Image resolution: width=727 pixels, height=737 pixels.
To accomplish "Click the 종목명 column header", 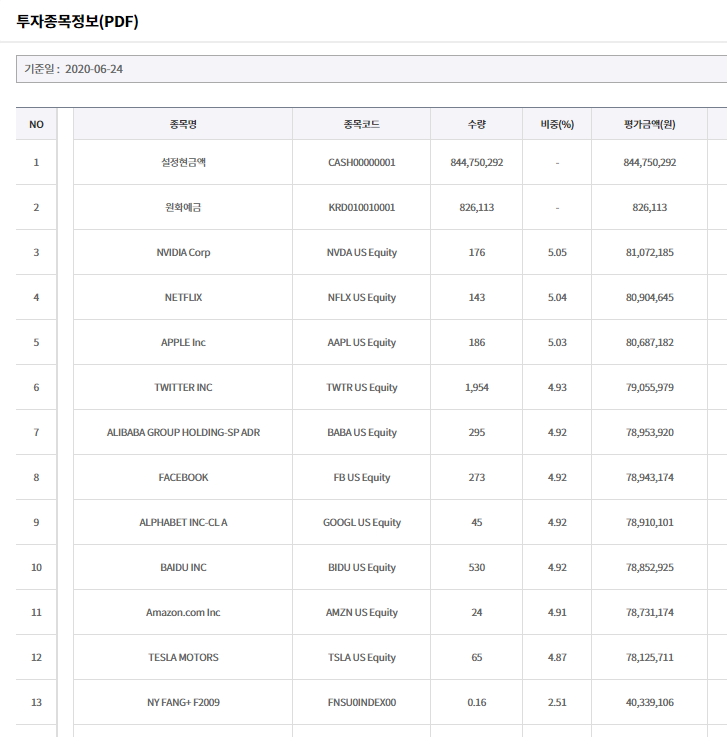I will [x=183, y=124].
